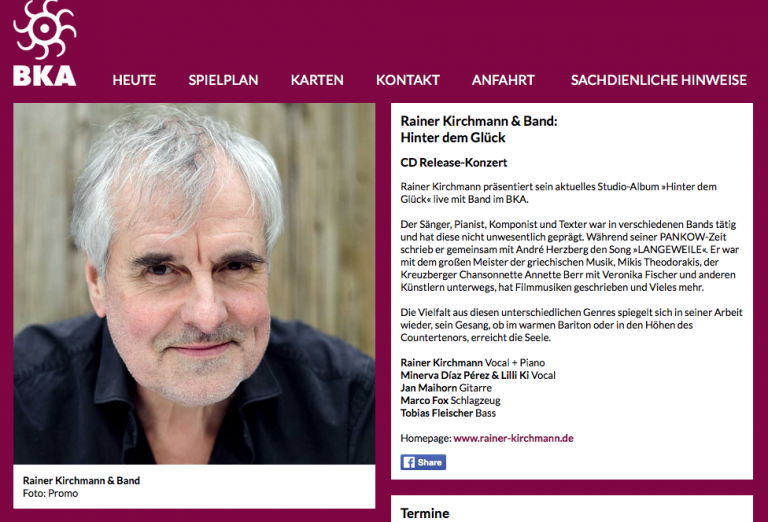The height and width of the screenshot is (522, 768).
Task: Open the KARTEN navigation item
Action: pyautogui.click(x=317, y=80)
